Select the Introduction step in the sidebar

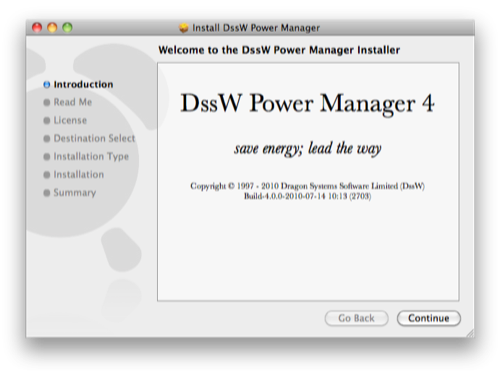(83, 84)
